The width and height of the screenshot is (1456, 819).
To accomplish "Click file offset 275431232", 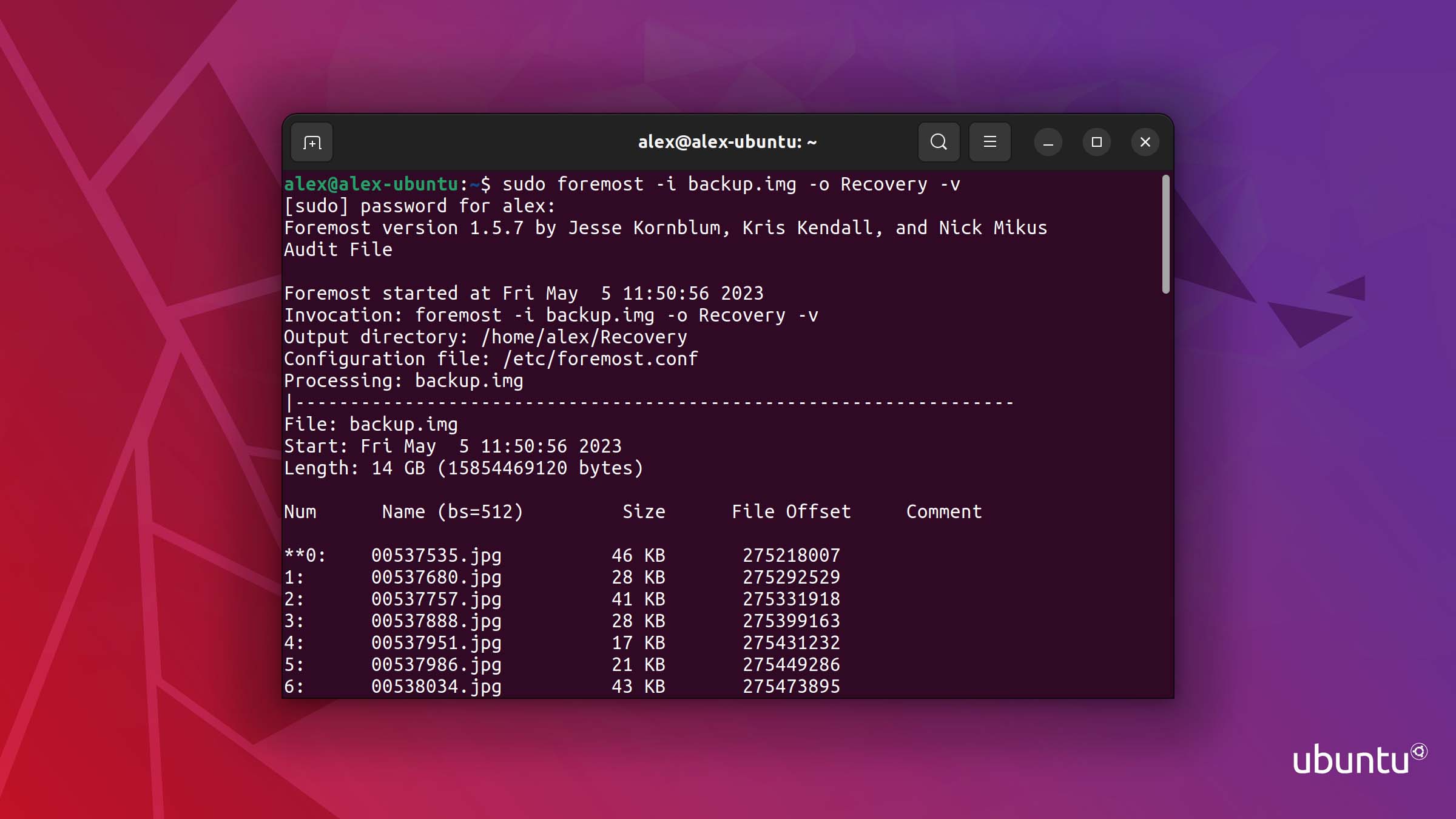I will pos(791,643).
